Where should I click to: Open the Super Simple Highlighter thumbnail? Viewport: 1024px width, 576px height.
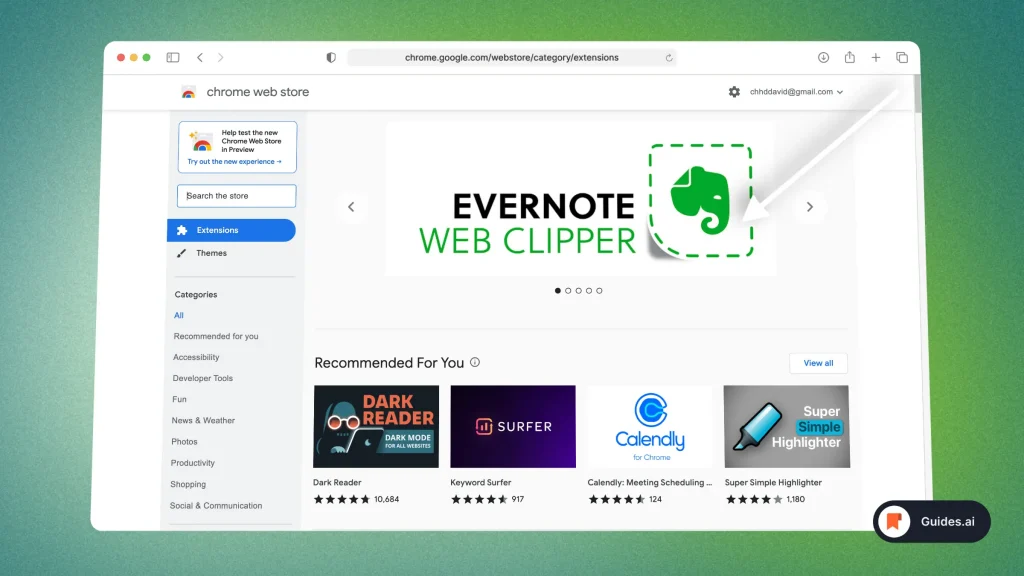click(787, 426)
